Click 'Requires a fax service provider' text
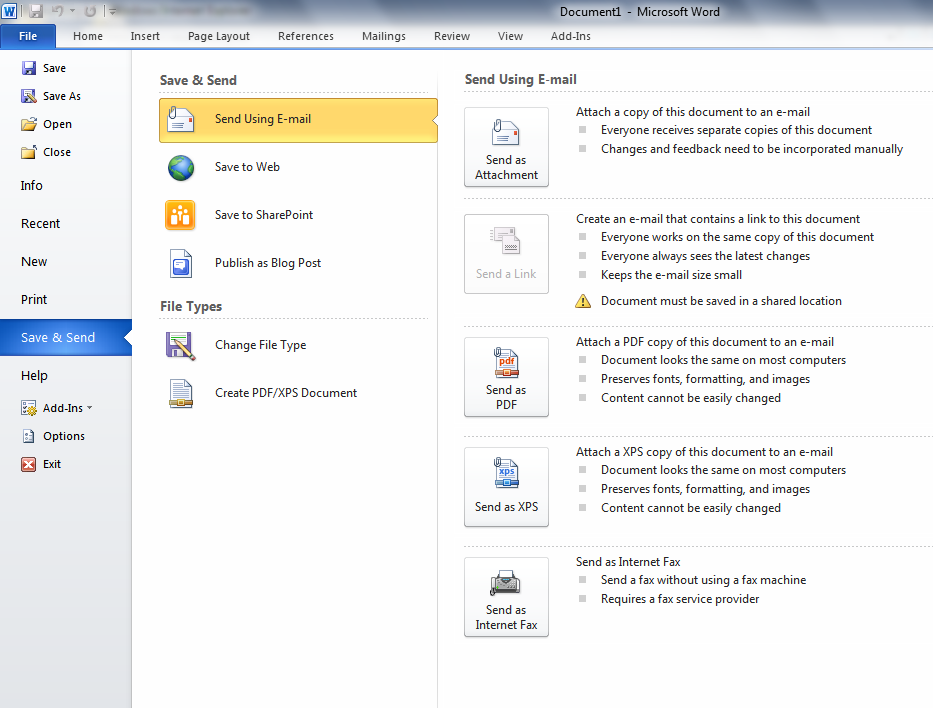Image resolution: width=933 pixels, height=708 pixels. click(x=680, y=599)
